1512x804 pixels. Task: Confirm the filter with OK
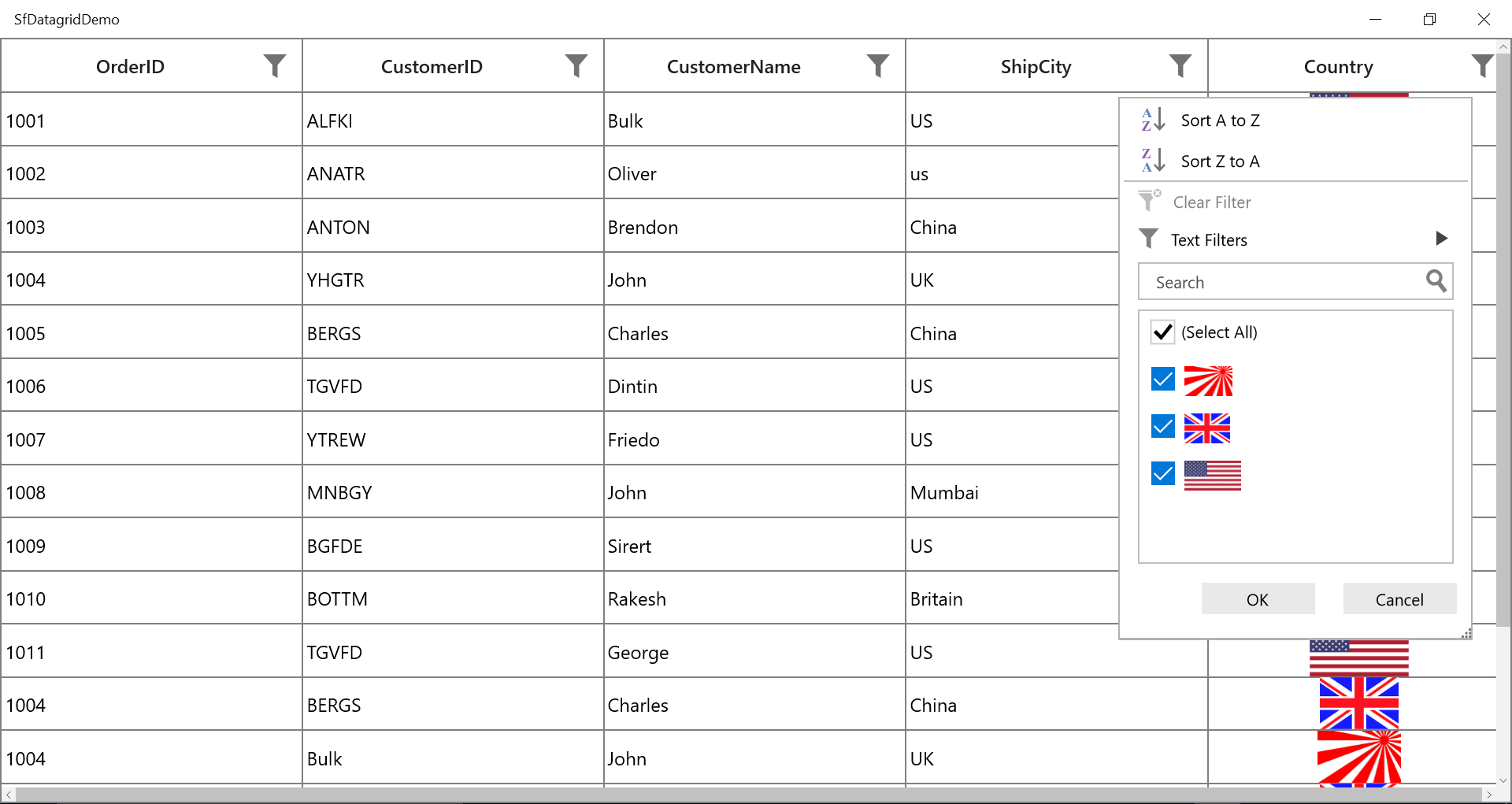coord(1258,599)
